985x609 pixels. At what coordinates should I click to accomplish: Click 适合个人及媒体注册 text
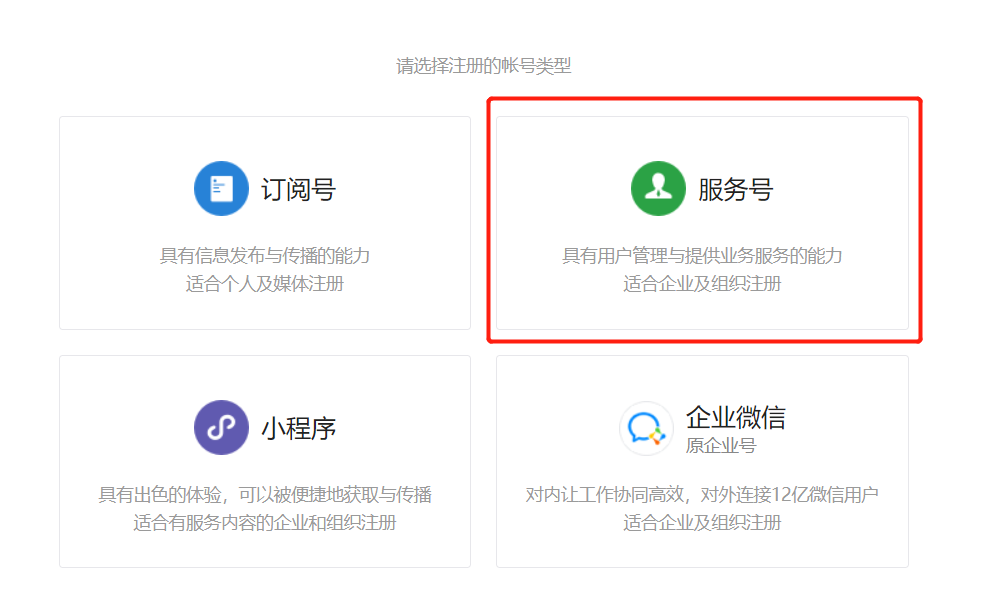(x=264, y=283)
